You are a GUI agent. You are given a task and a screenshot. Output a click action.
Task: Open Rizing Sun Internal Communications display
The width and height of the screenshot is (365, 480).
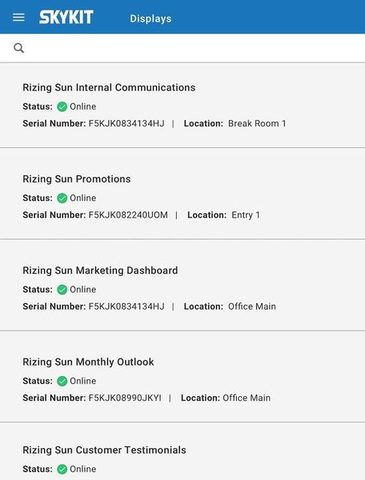tap(182, 105)
